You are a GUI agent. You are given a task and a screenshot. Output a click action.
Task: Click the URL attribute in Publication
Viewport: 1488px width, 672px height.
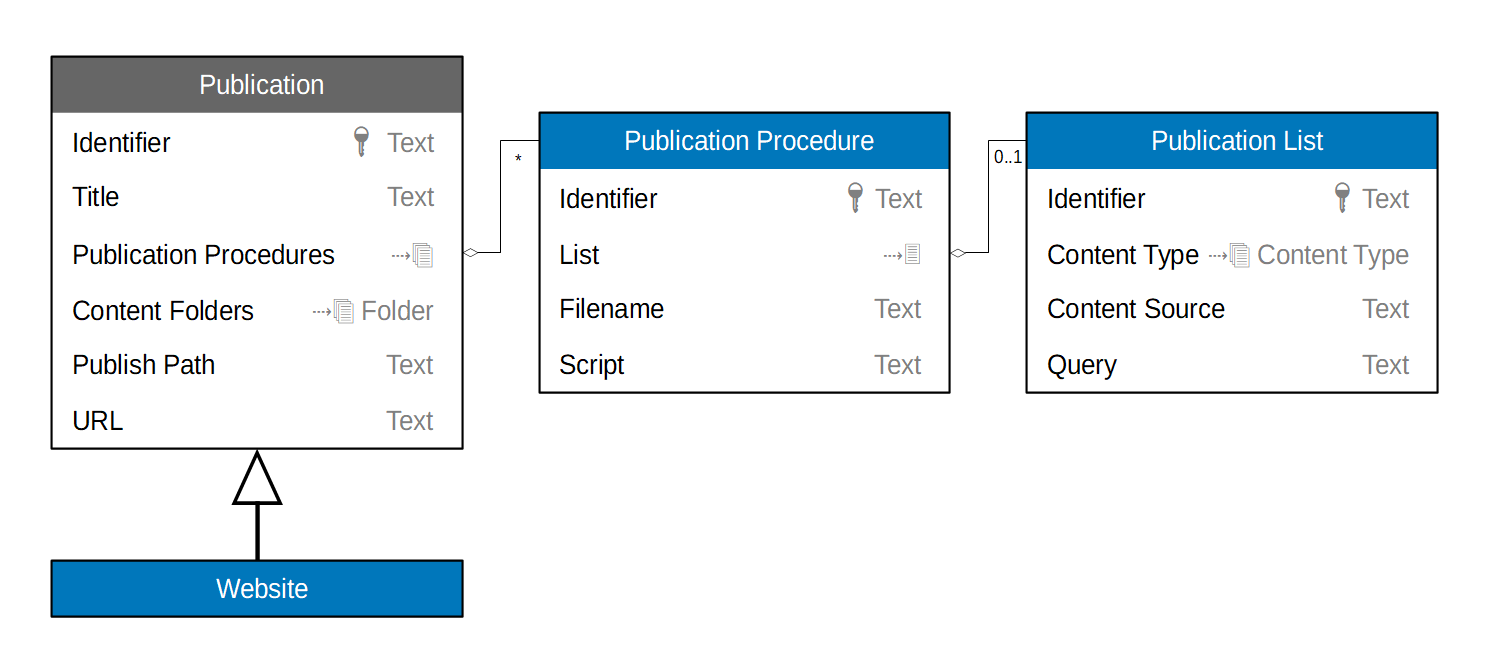point(98,421)
